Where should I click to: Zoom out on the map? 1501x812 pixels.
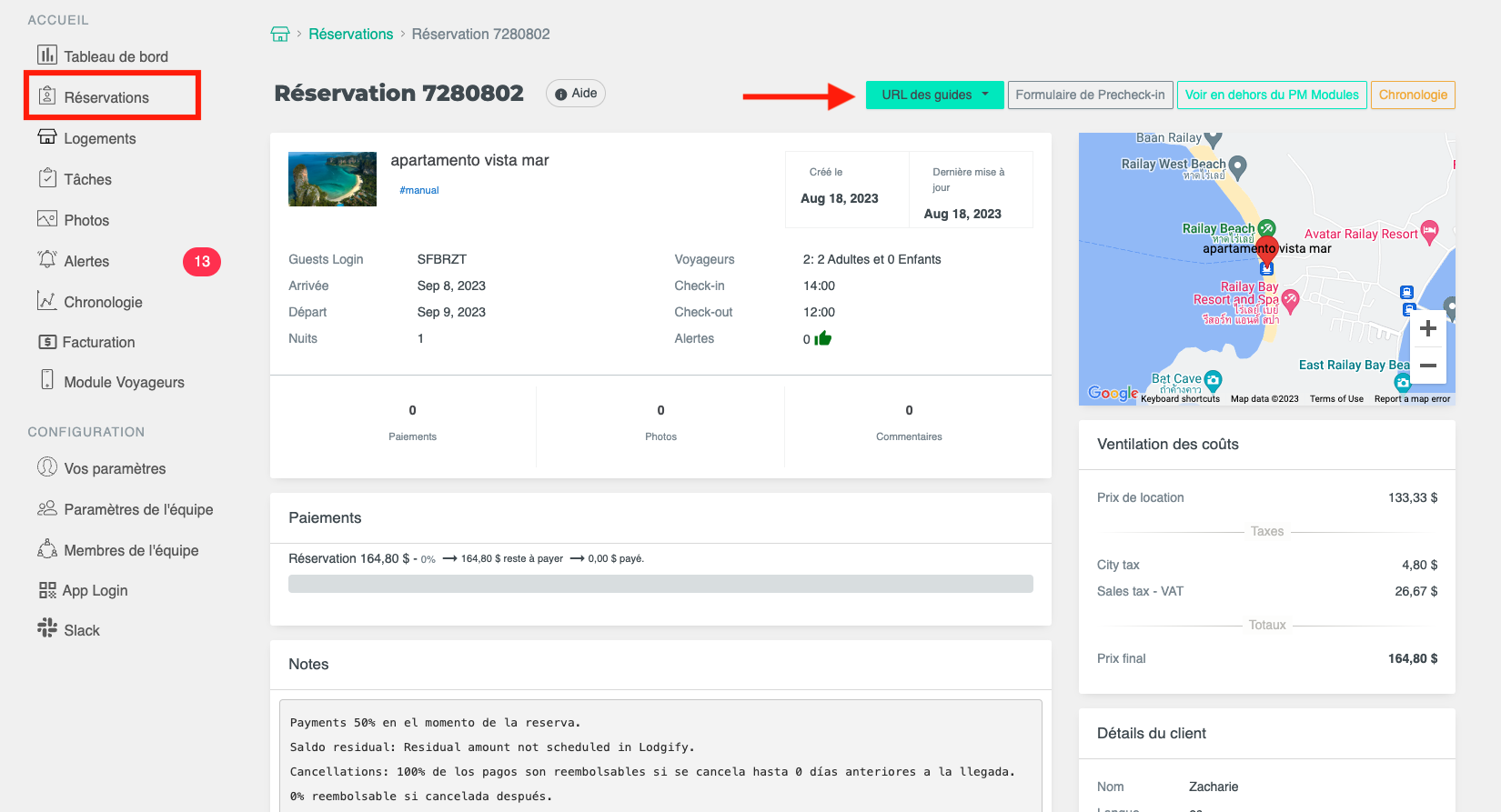(x=1428, y=366)
